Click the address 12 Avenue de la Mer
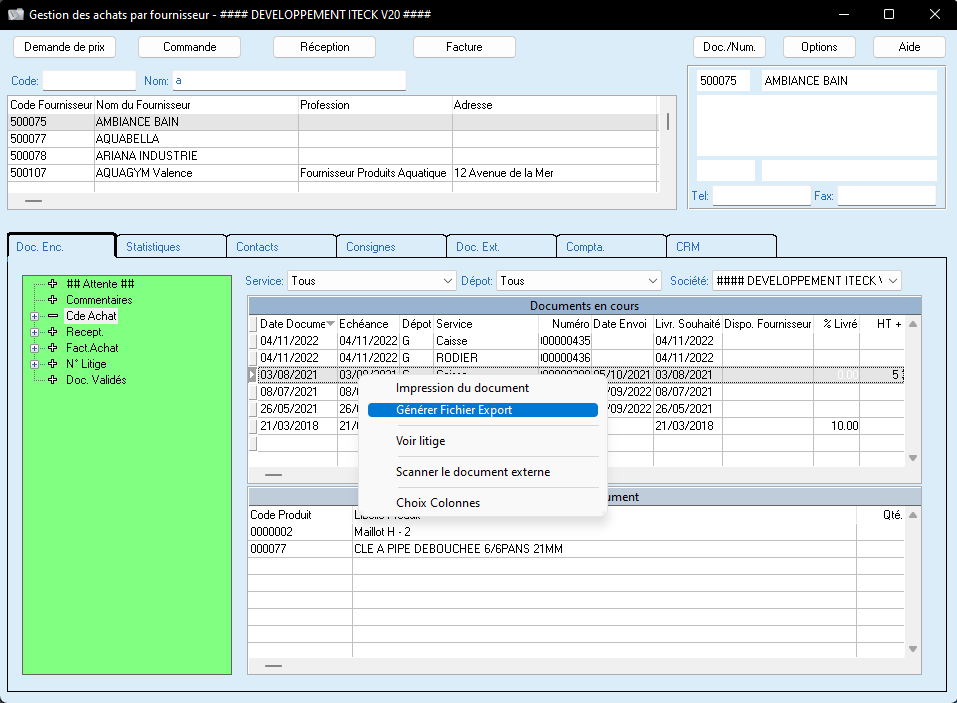Screen dimensions: 957x703 pyautogui.click(x=504, y=173)
